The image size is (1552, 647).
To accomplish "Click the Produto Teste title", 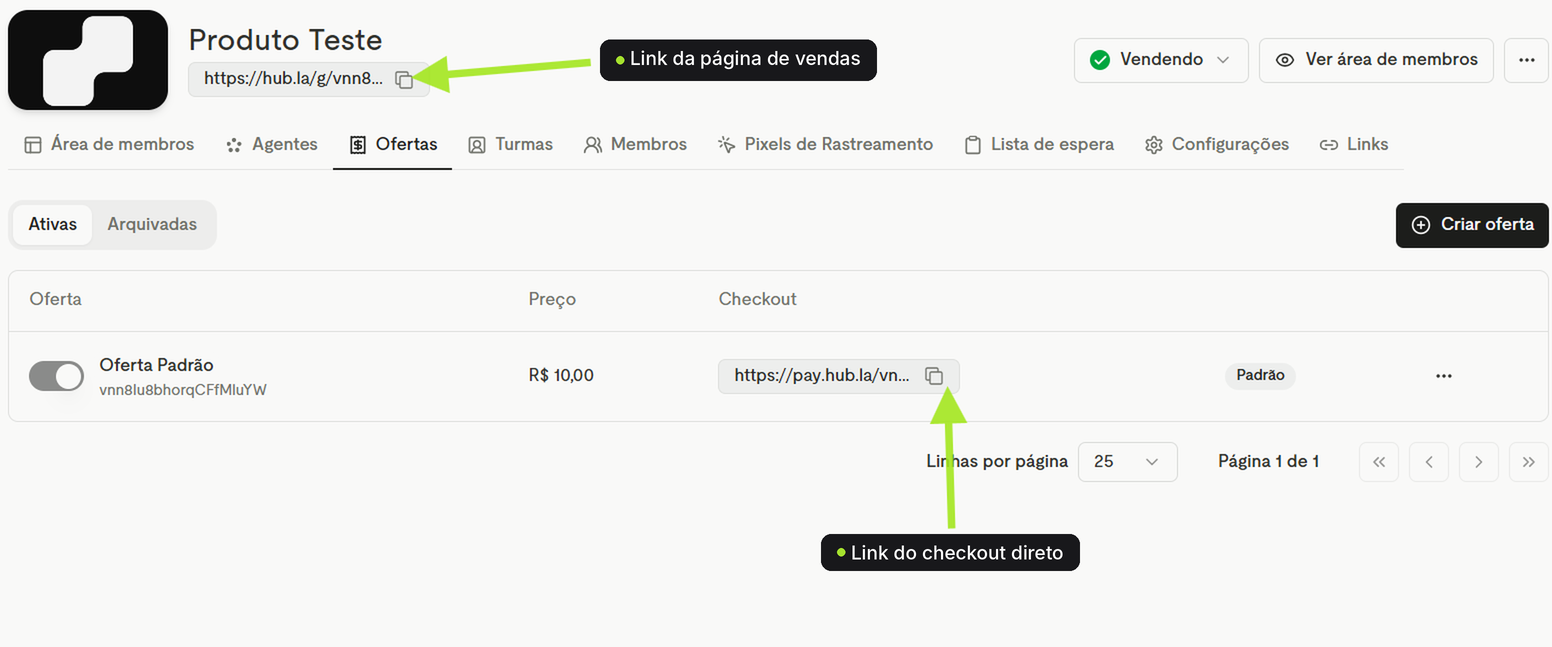I will tap(285, 40).
